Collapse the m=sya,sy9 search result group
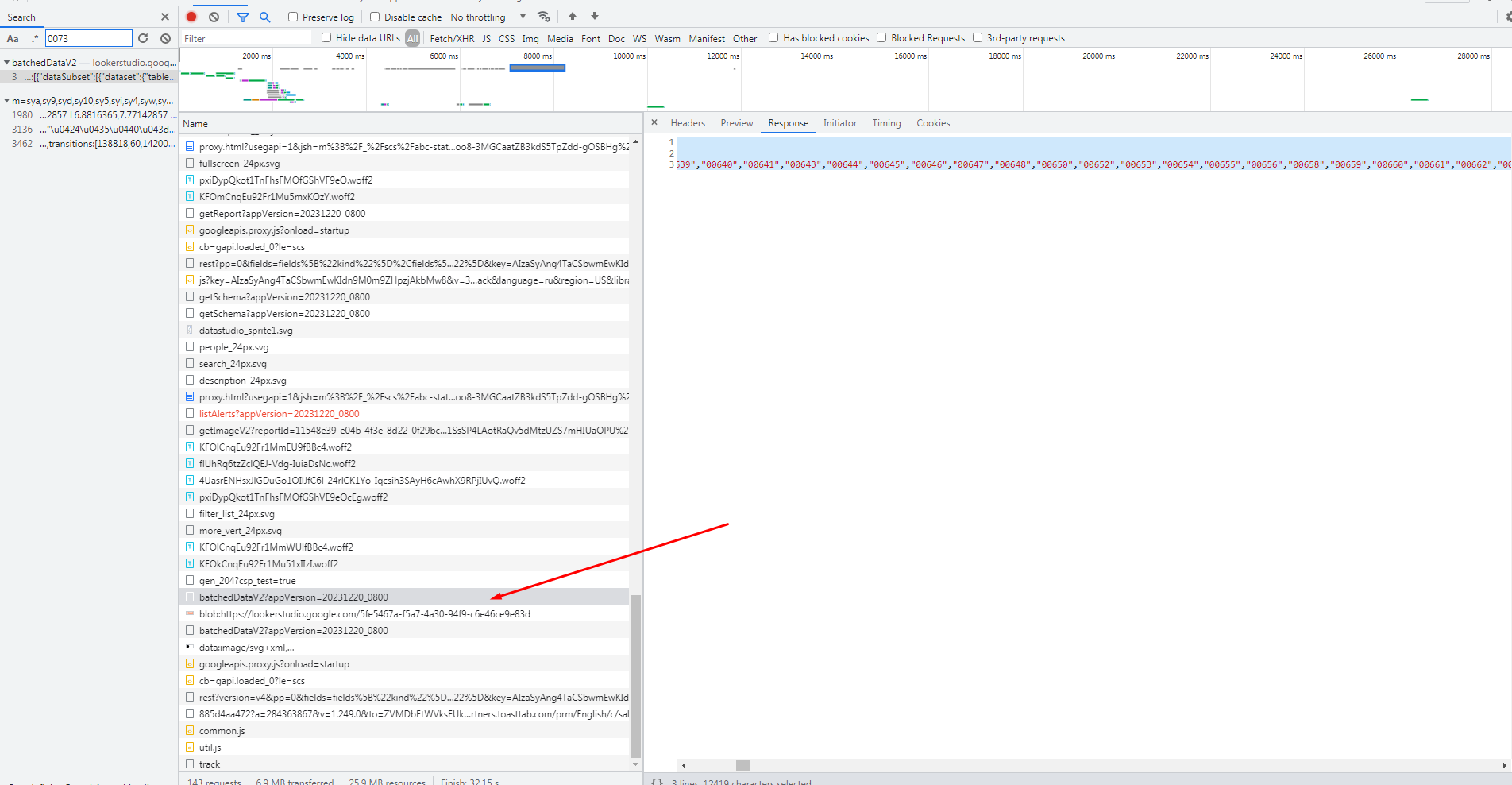The image size is (1512, 785). pos(7,101)
